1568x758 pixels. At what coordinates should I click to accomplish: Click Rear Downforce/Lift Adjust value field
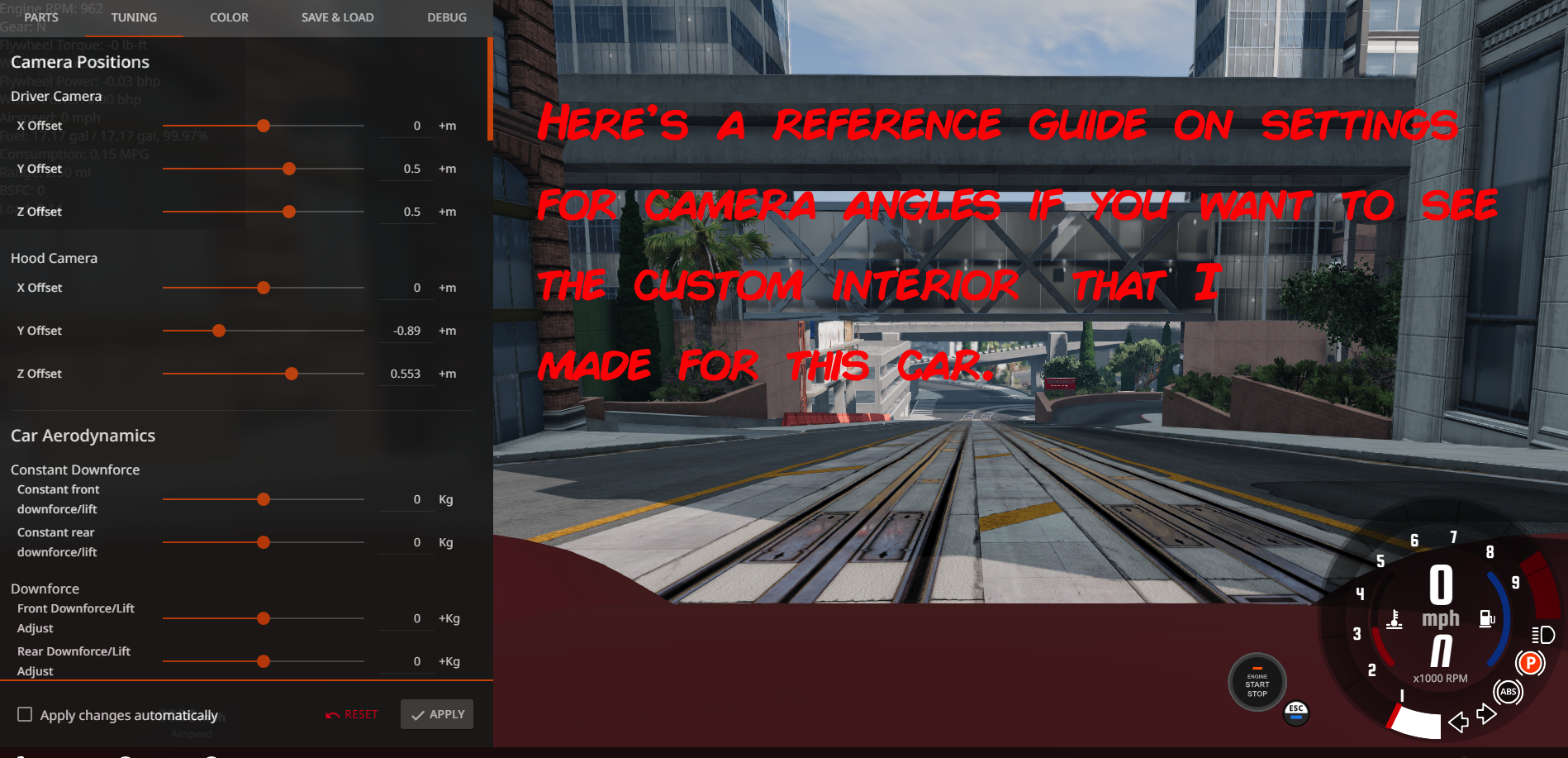pyautogui.click(x=406, y=661)
